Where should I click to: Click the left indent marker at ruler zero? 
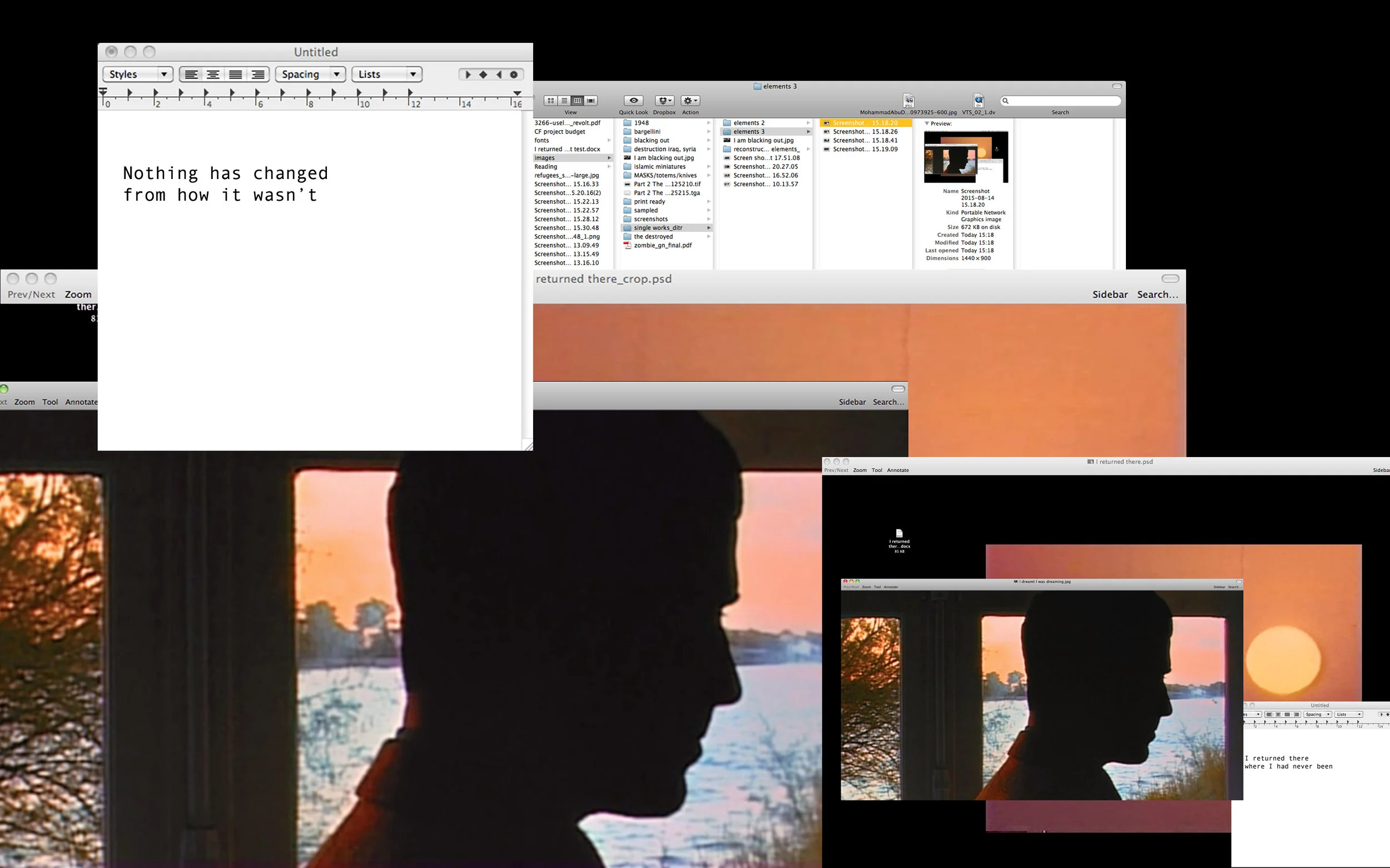point(103,92)
